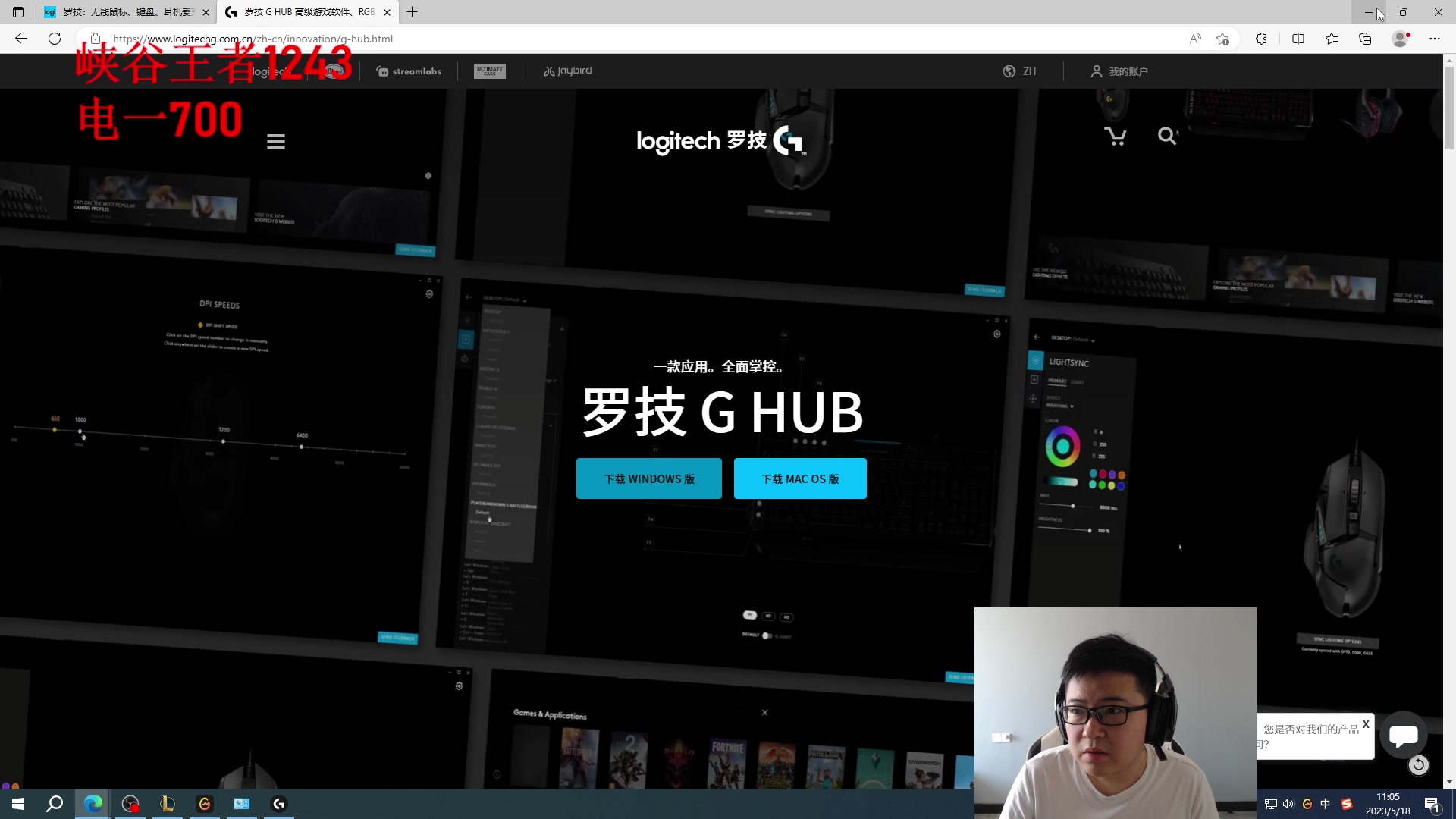This screenshot has height=819, width=1456.
Task: Click the Logitech G logo
Action: click(720, 141)
